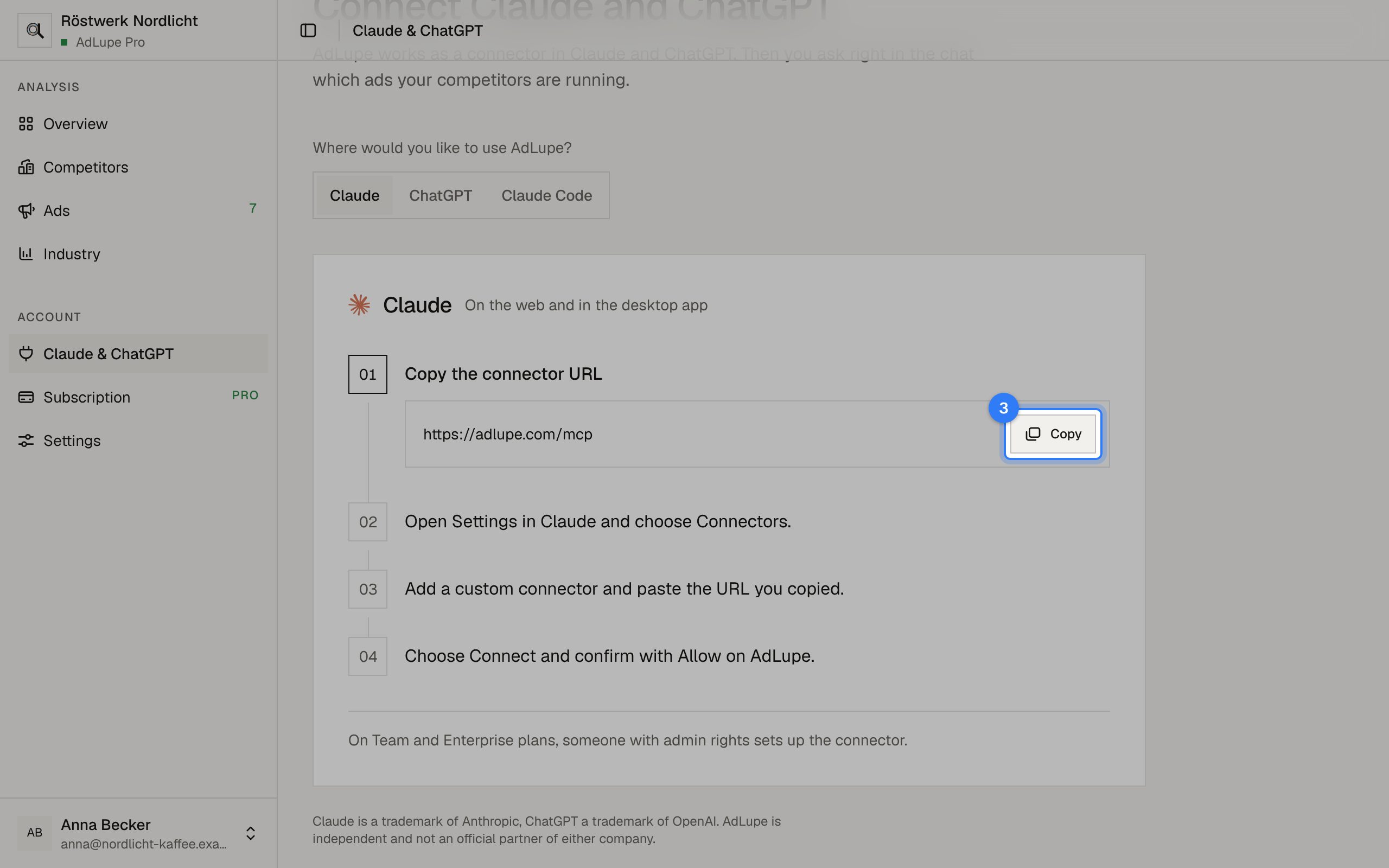Switch to the ChatGPT tab
The height and width of the screenshot is (868, 1389).
click(441, 195)
